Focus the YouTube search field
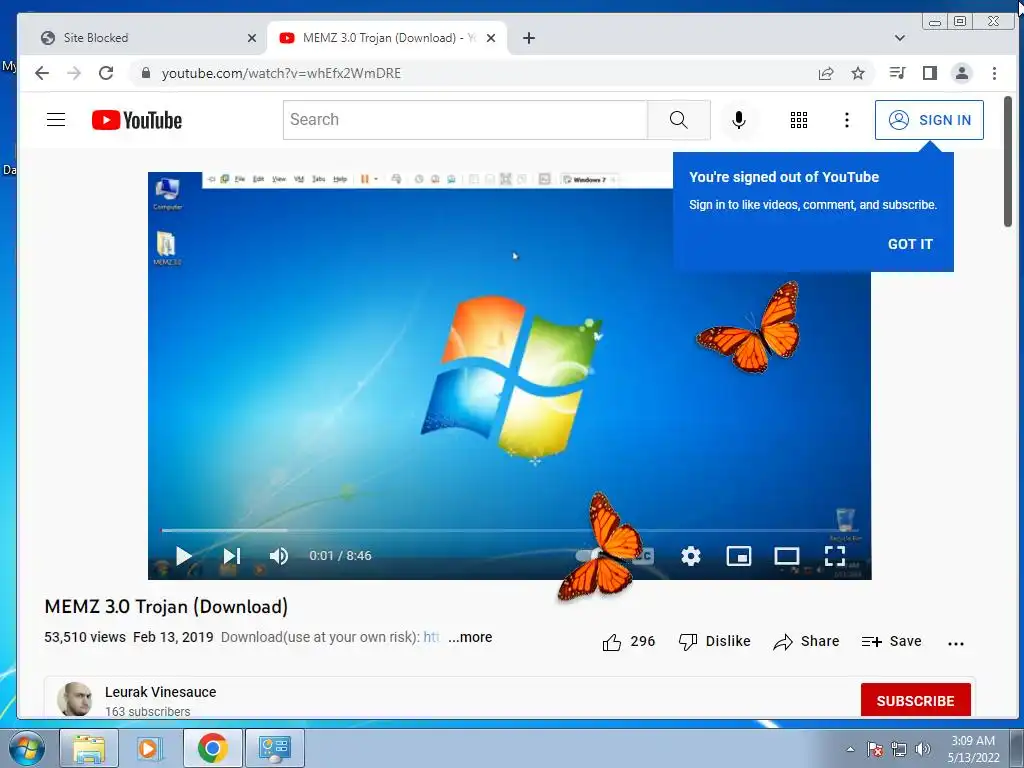Image resolution: width=1024 pixels, height=768 pixels. pos(465,120)
